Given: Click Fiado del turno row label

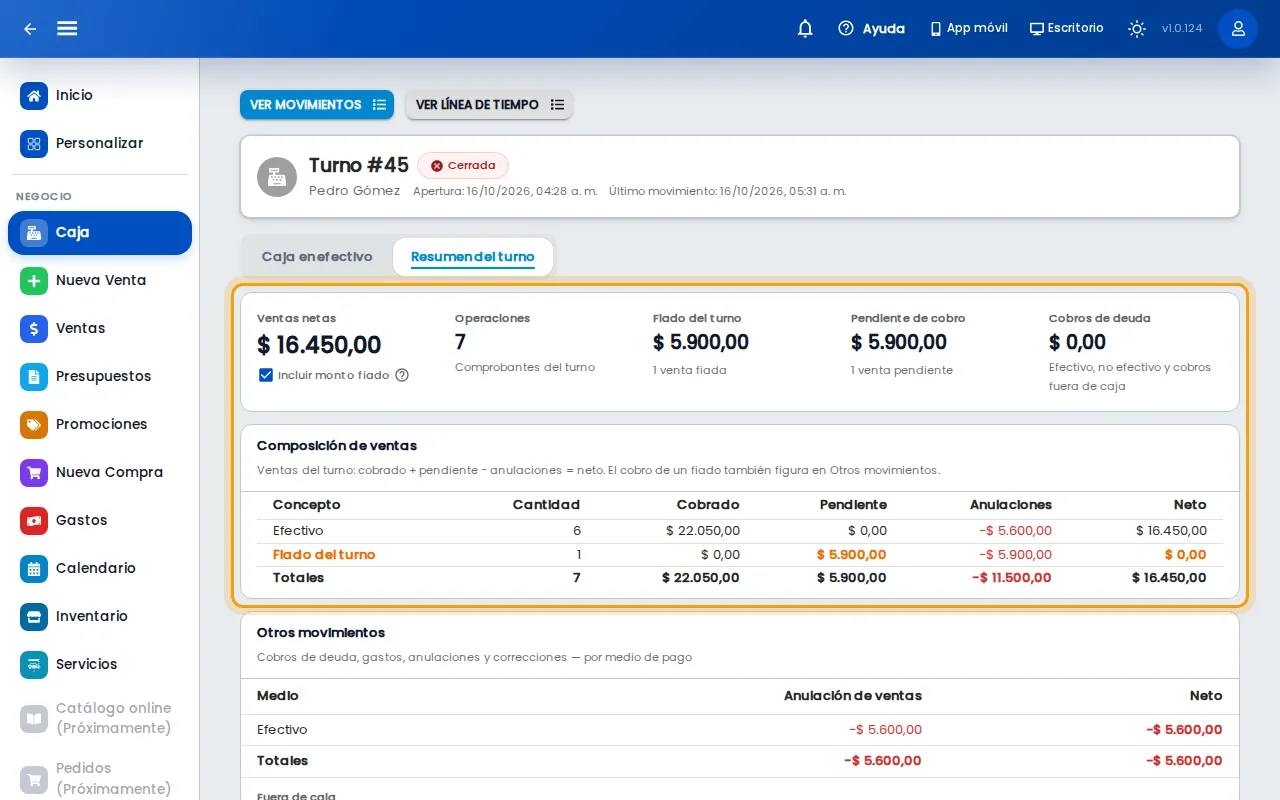Looking at the screenshot, I should point(324,555).
